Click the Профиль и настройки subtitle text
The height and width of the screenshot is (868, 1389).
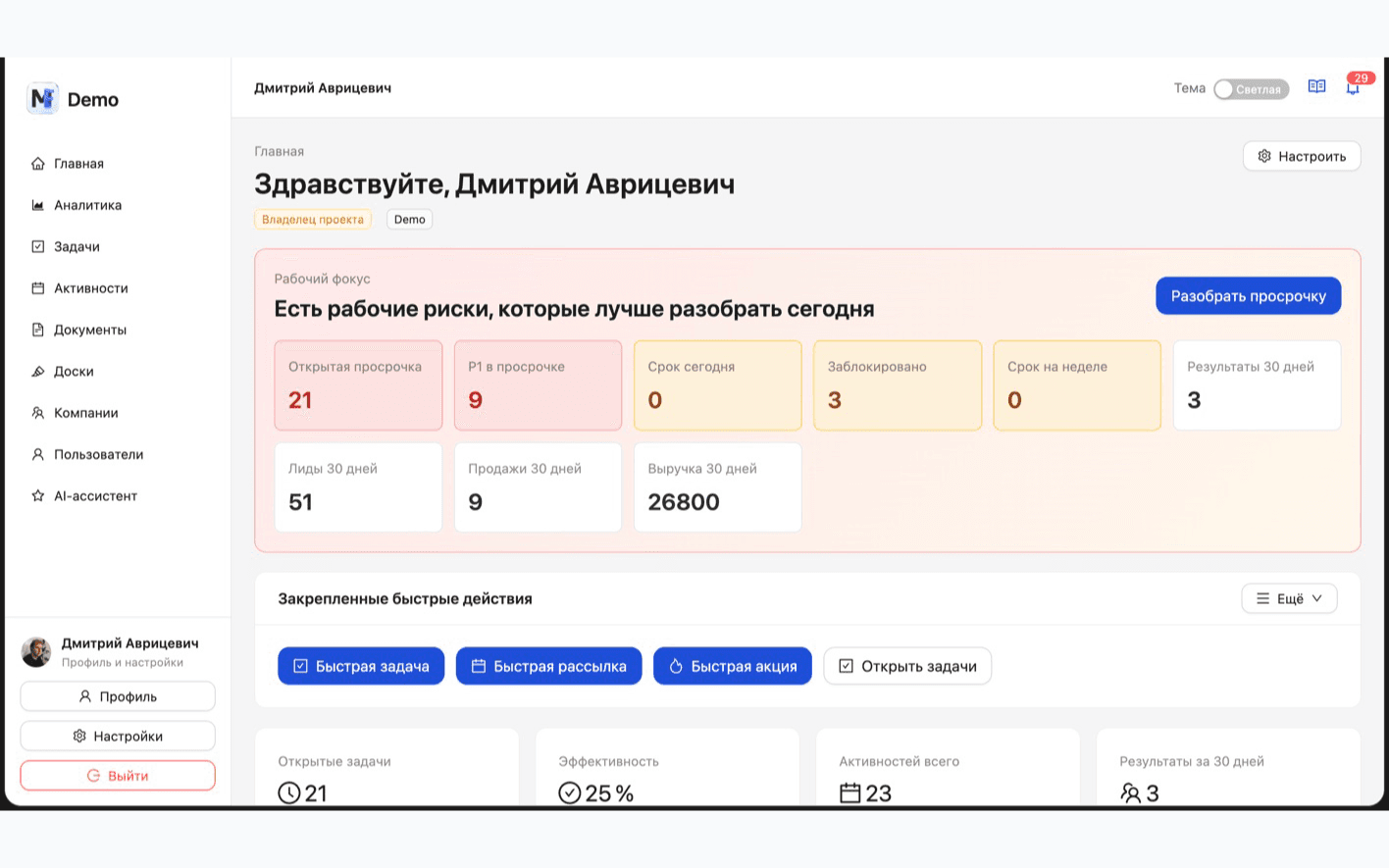123,663
